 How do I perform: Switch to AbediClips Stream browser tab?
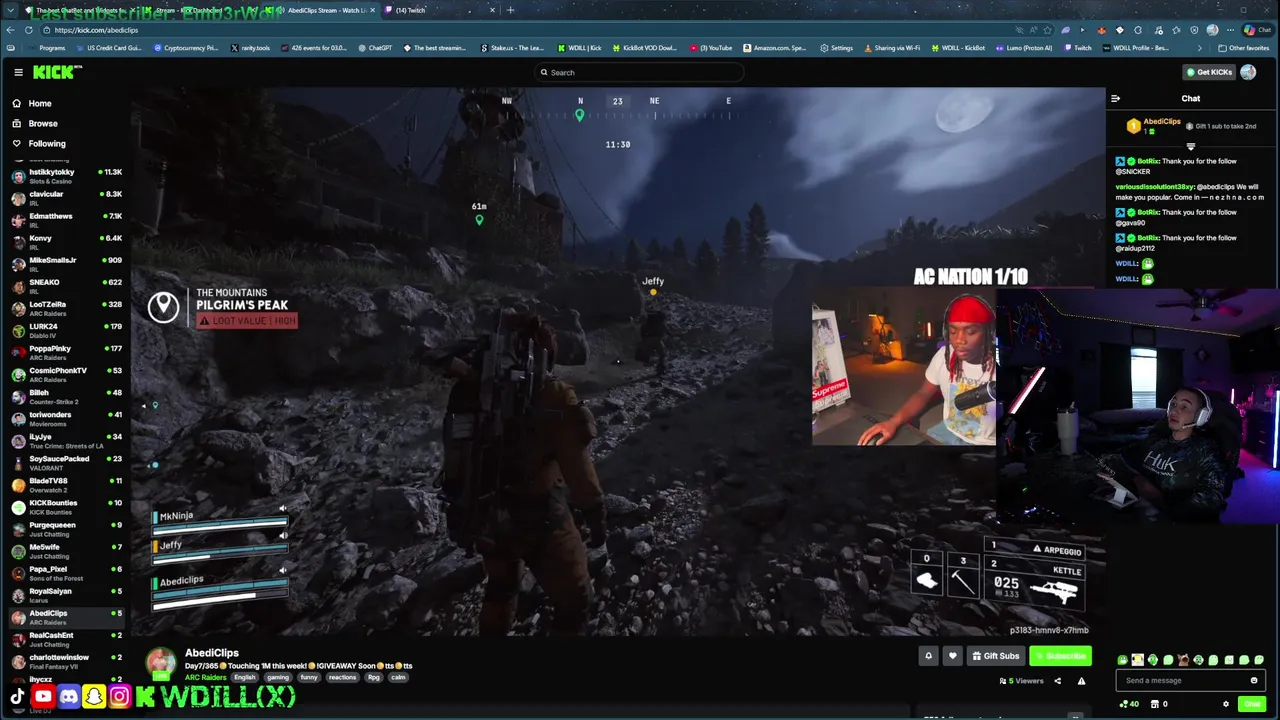click(320, 10)
